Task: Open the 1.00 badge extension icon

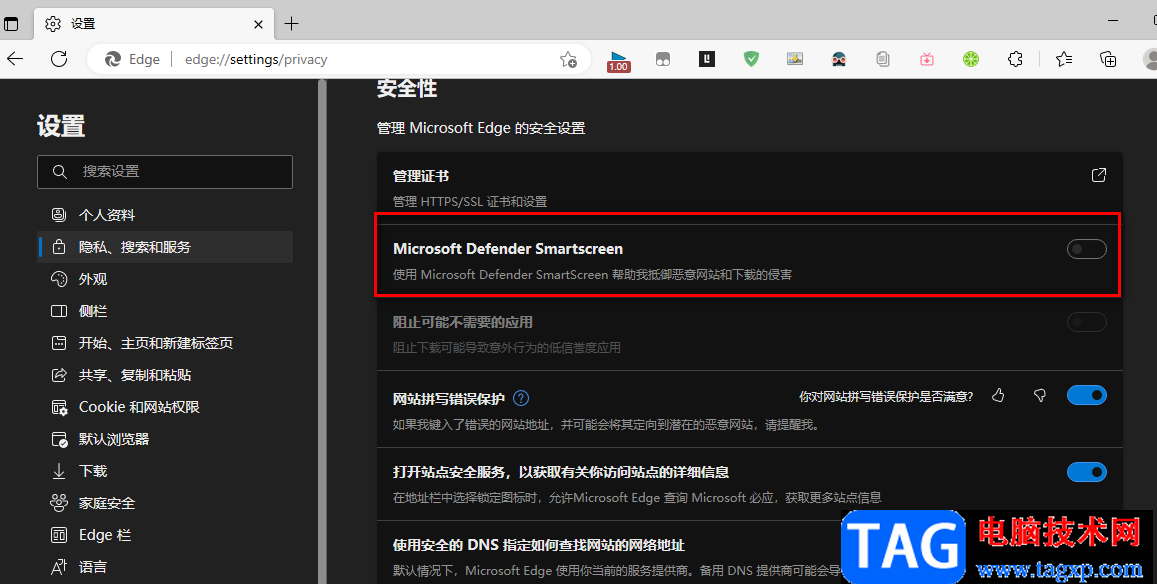Action: [x=618, y=61]
